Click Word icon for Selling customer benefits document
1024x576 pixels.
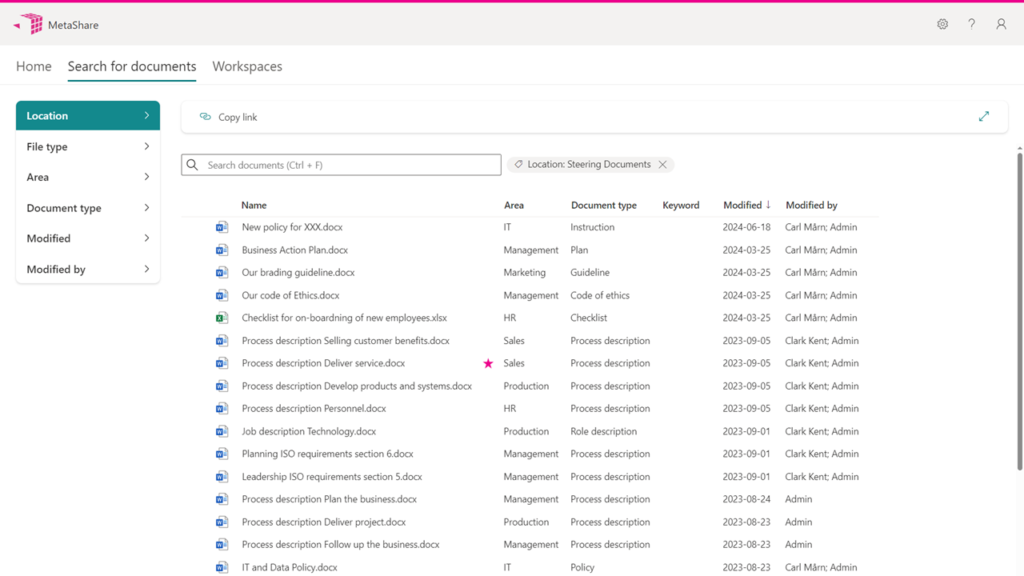click(x=222, y=341)
